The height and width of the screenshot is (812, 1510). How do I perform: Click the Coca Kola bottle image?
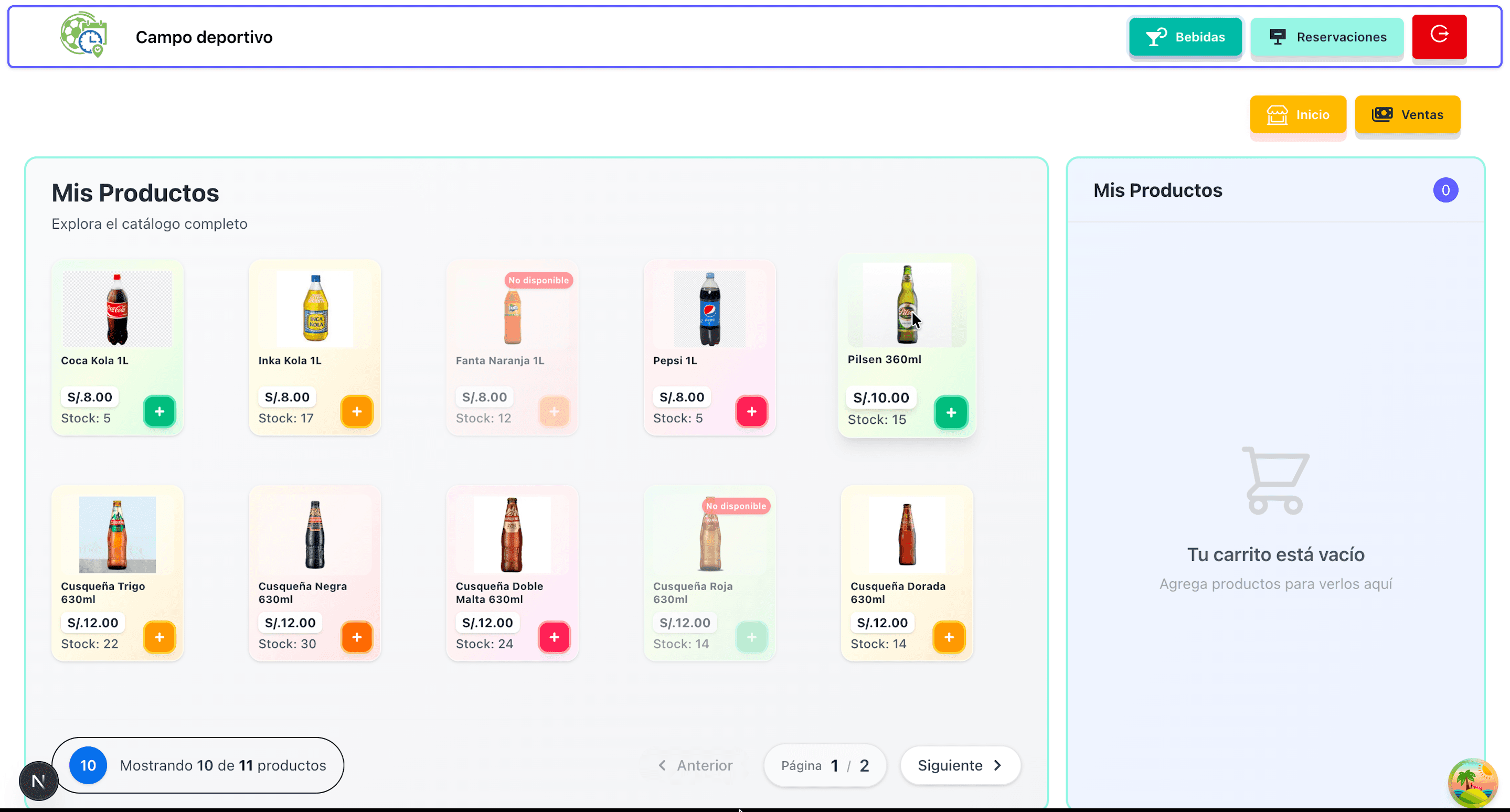point(117,309)
